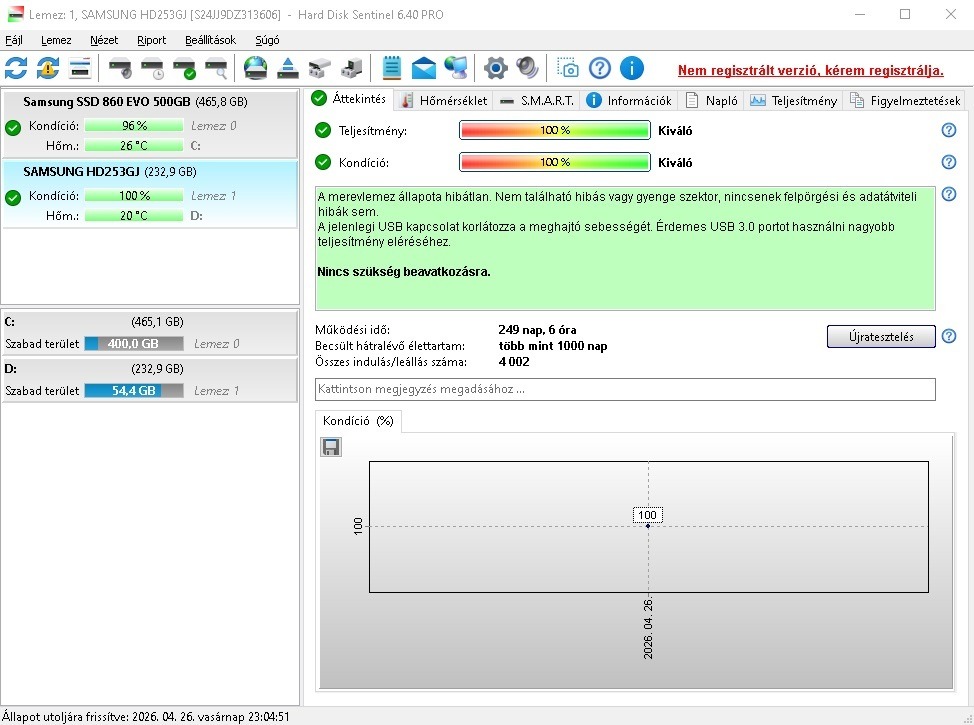This screenshot has width=974, height=725.
Task: Click the window panel layout toolbar icon
Action: tap(80, 68)
